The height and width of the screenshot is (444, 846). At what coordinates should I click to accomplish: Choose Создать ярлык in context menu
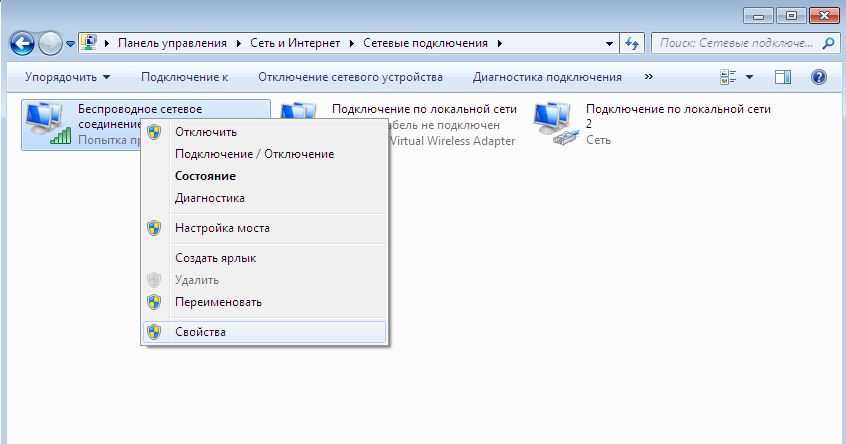265,258
